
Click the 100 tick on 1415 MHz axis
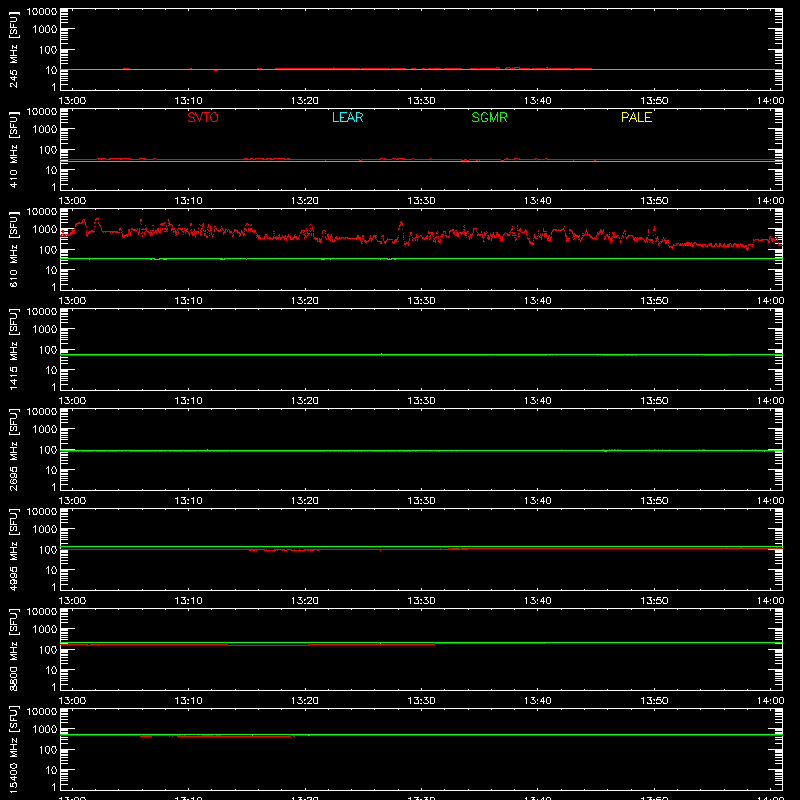click(47, 350)
